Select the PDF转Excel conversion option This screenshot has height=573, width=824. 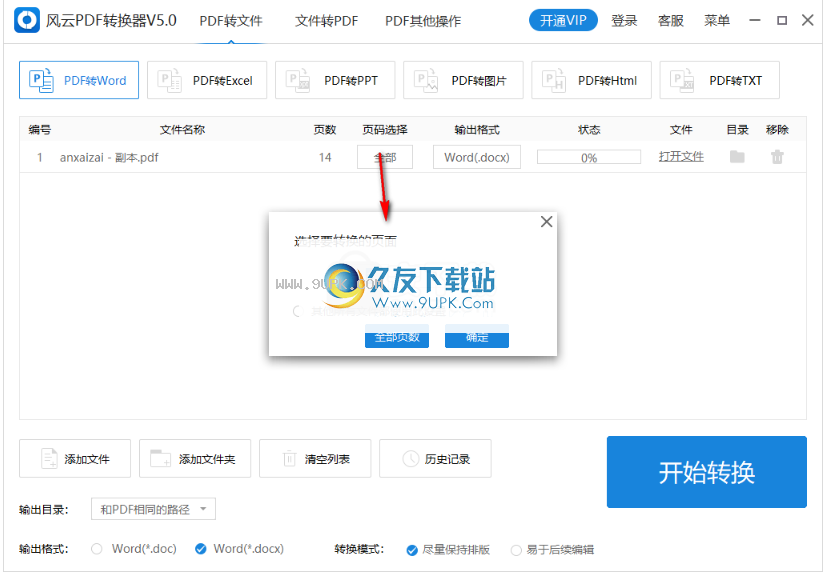coord(207,80)
